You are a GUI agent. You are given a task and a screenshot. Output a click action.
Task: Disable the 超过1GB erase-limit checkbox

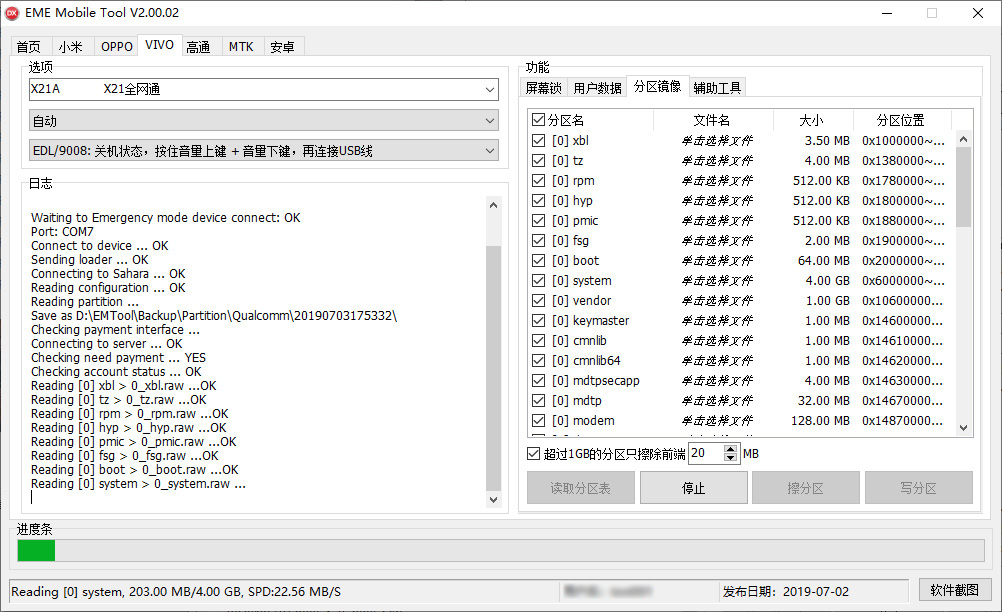point(534,454)
